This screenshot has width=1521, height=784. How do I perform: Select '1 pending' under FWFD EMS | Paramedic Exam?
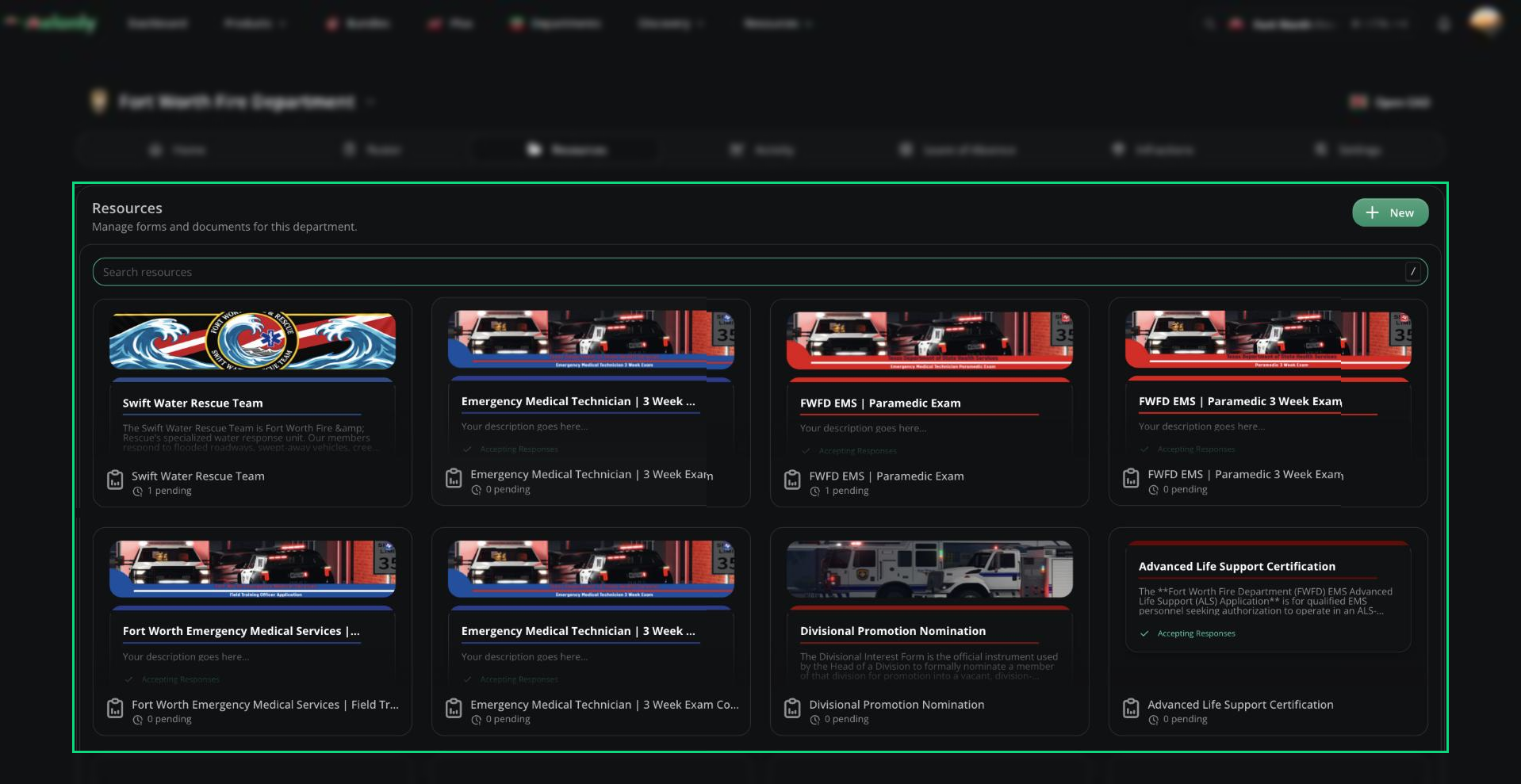[846, 491]
